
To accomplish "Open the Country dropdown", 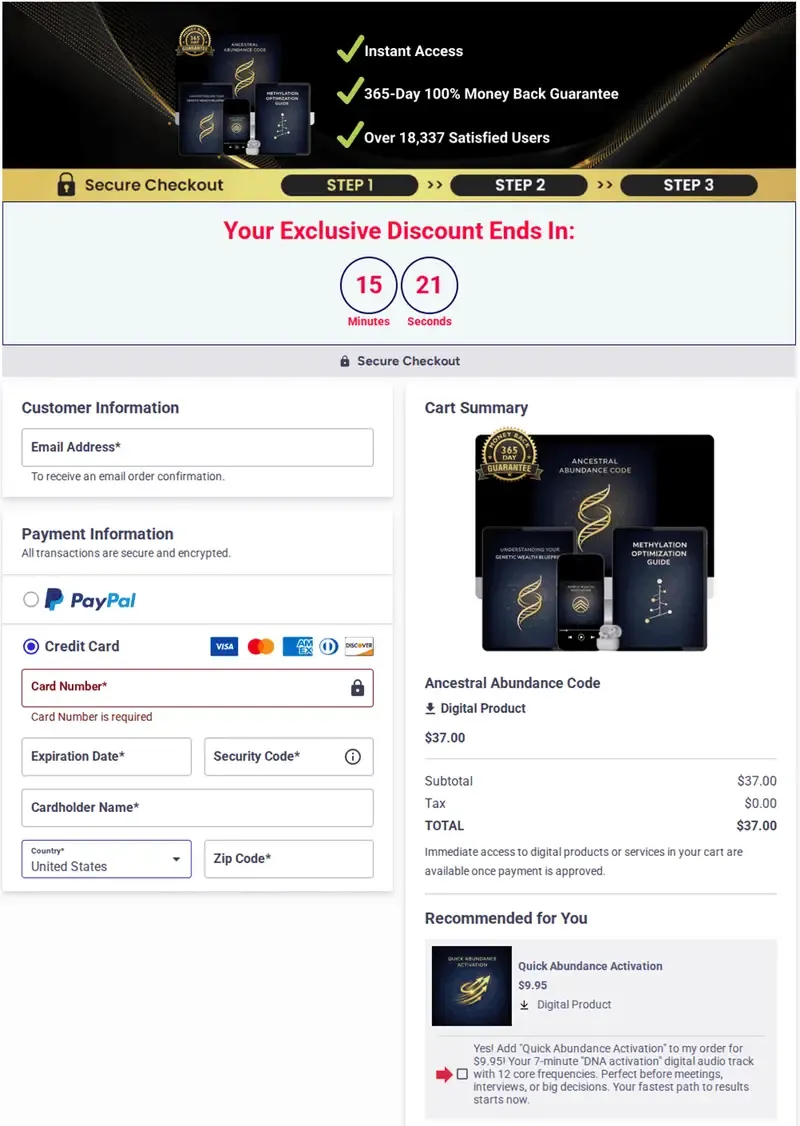I will coord(106,859).
